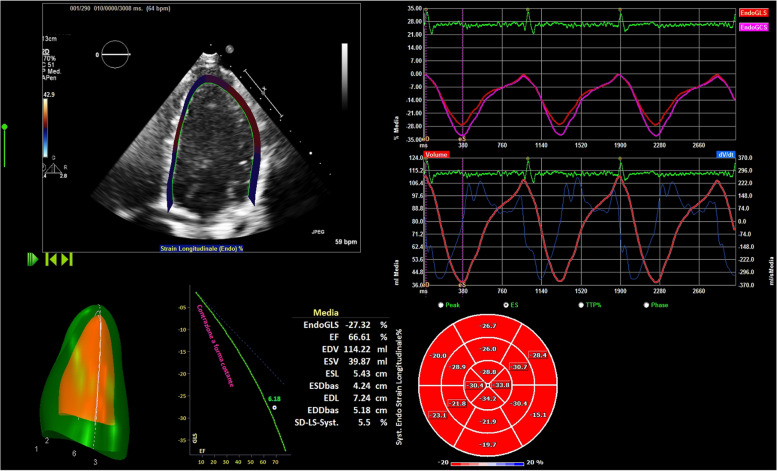Viewport: 777px width, 471px height.
Task: Select the bullseye top segment valued -26.7
Action: [x=488, y=326]
